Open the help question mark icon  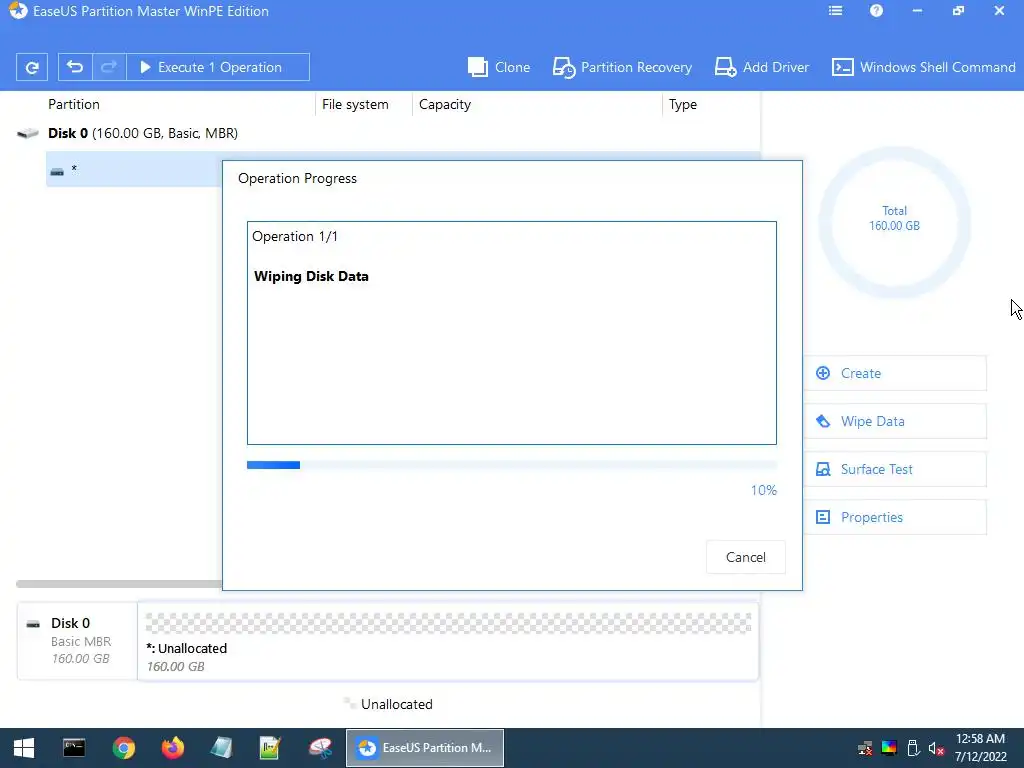[876, 11]
